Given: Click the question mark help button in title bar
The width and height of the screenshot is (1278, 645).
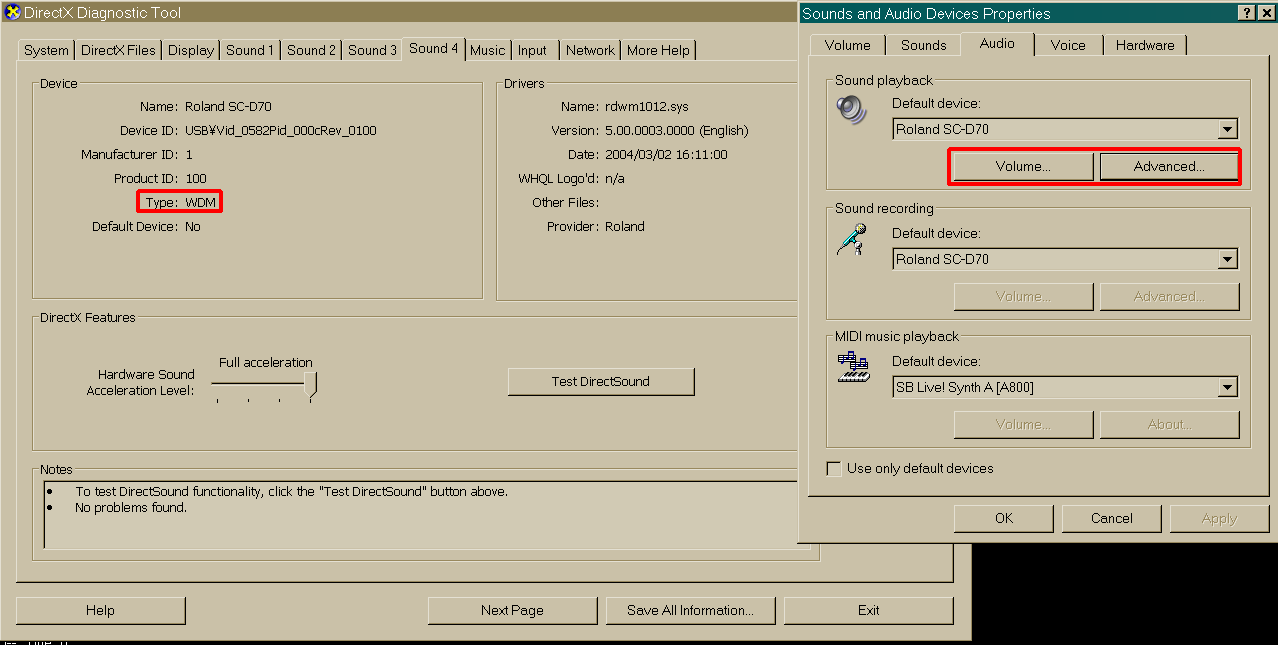Looking at the screenshot, I should 1246,13.
